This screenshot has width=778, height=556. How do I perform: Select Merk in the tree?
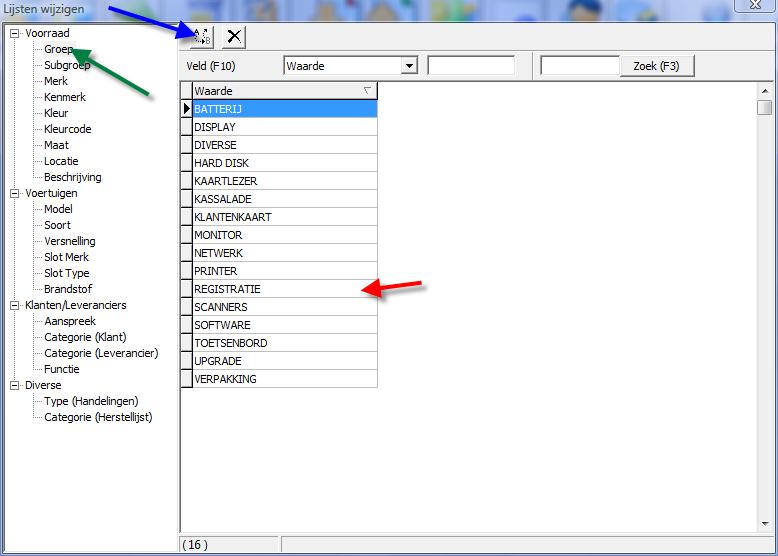(56, 81)
